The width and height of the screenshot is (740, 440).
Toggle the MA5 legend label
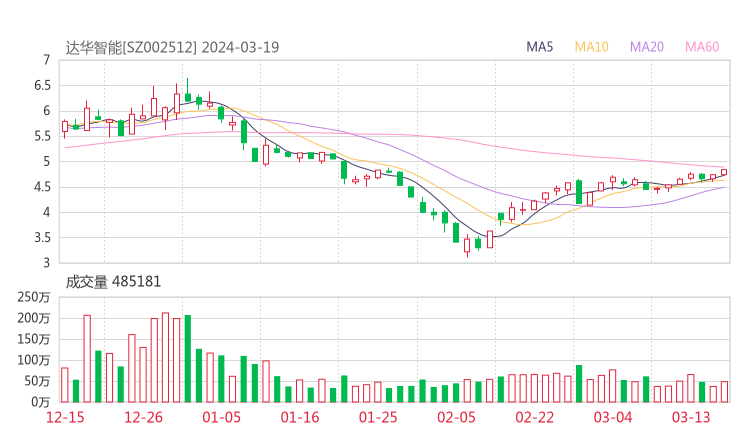(540, 47)
